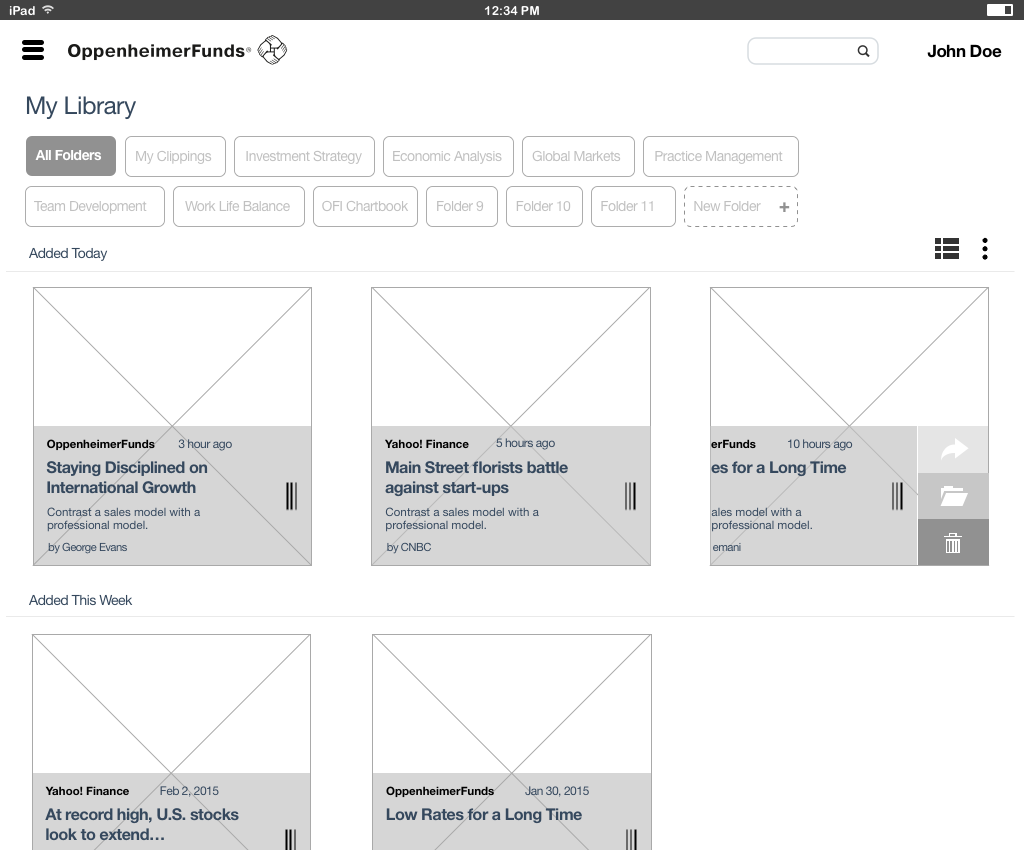This screenshot has width=1024, height=850.
Task: Click the "10 hours ago" timestamp
Action: [x=820, y=444]
